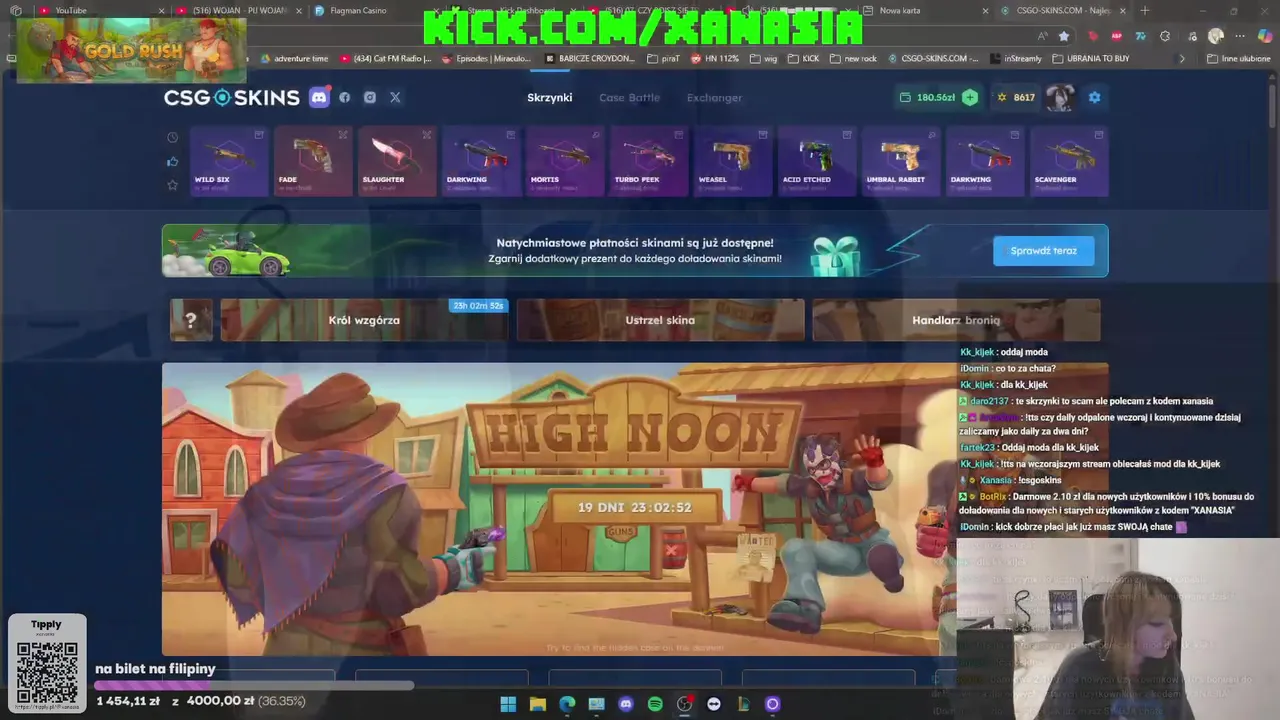Open the Facebook icon in site header
The image size is (1280, 720).
tap(345, 97)
